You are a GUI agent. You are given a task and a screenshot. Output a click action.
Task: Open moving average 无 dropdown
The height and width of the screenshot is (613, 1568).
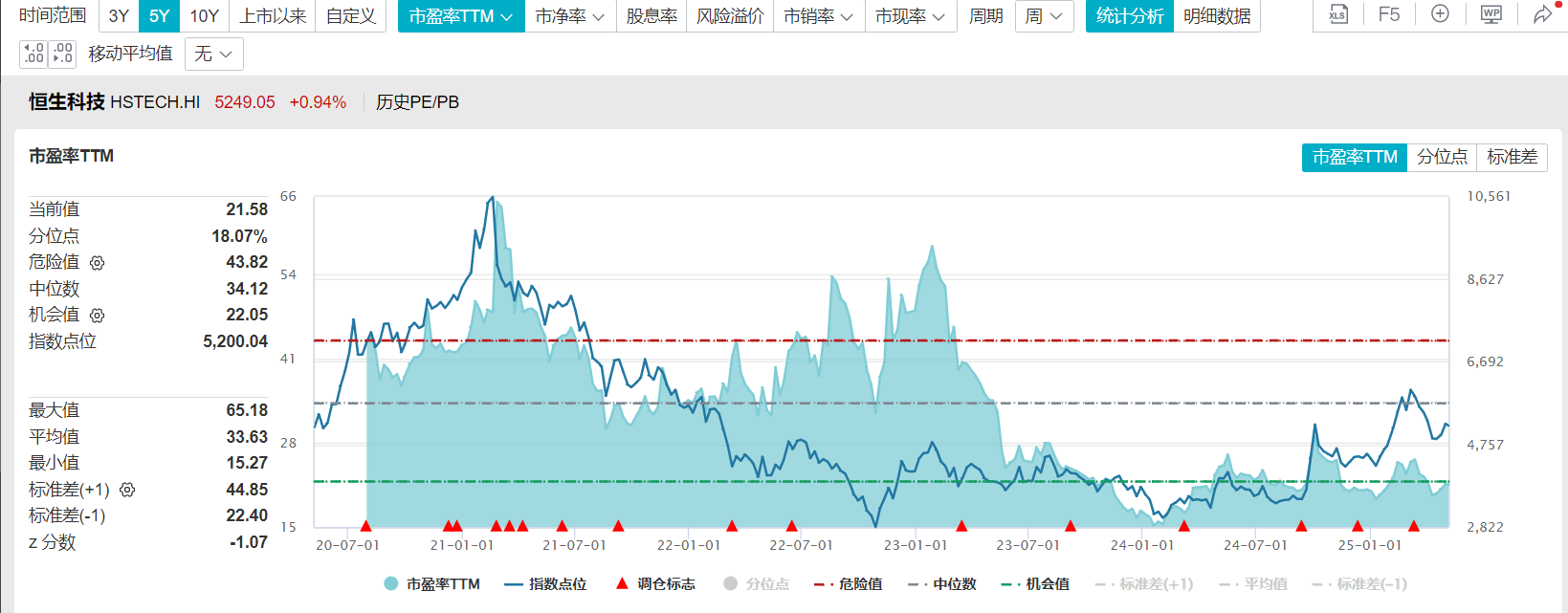pos(214,54)
